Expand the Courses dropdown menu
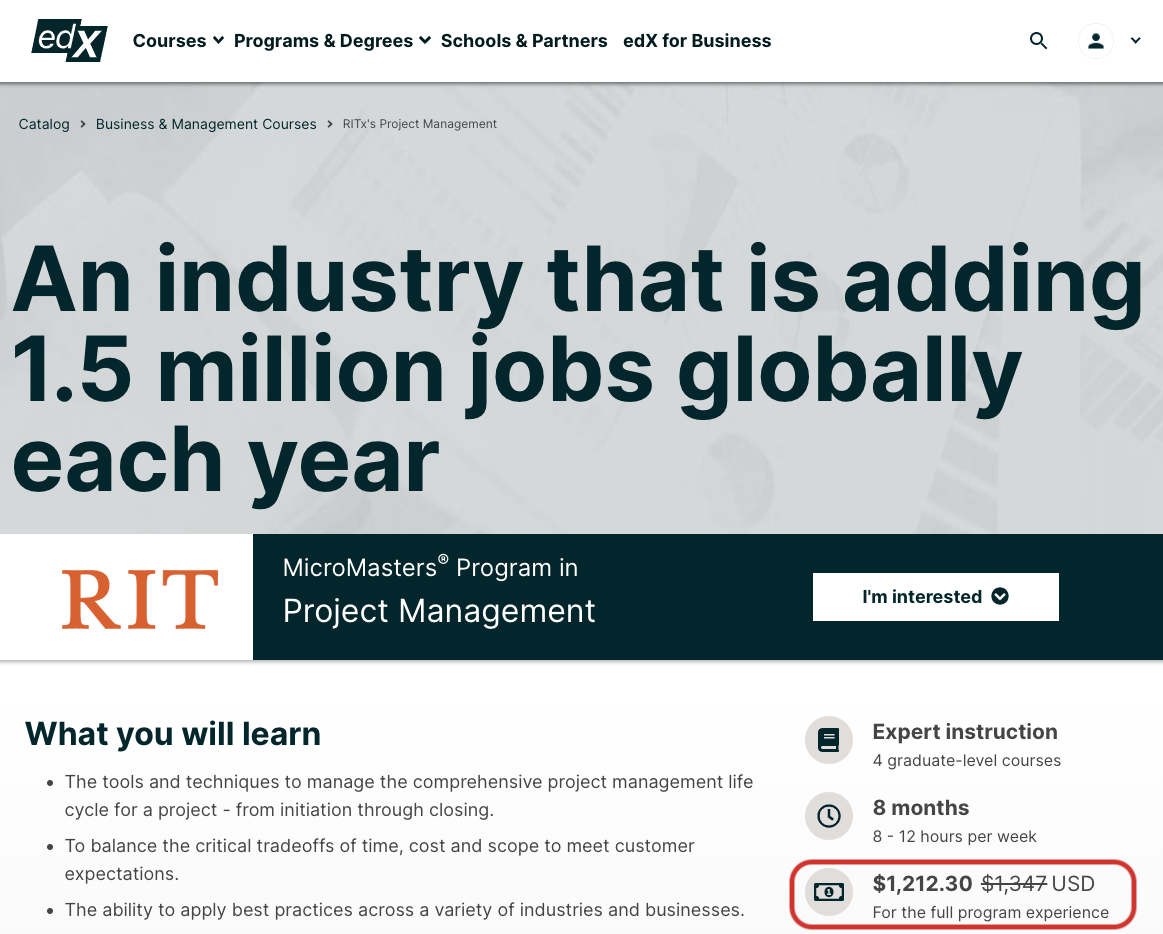 [x=177, y=40]
